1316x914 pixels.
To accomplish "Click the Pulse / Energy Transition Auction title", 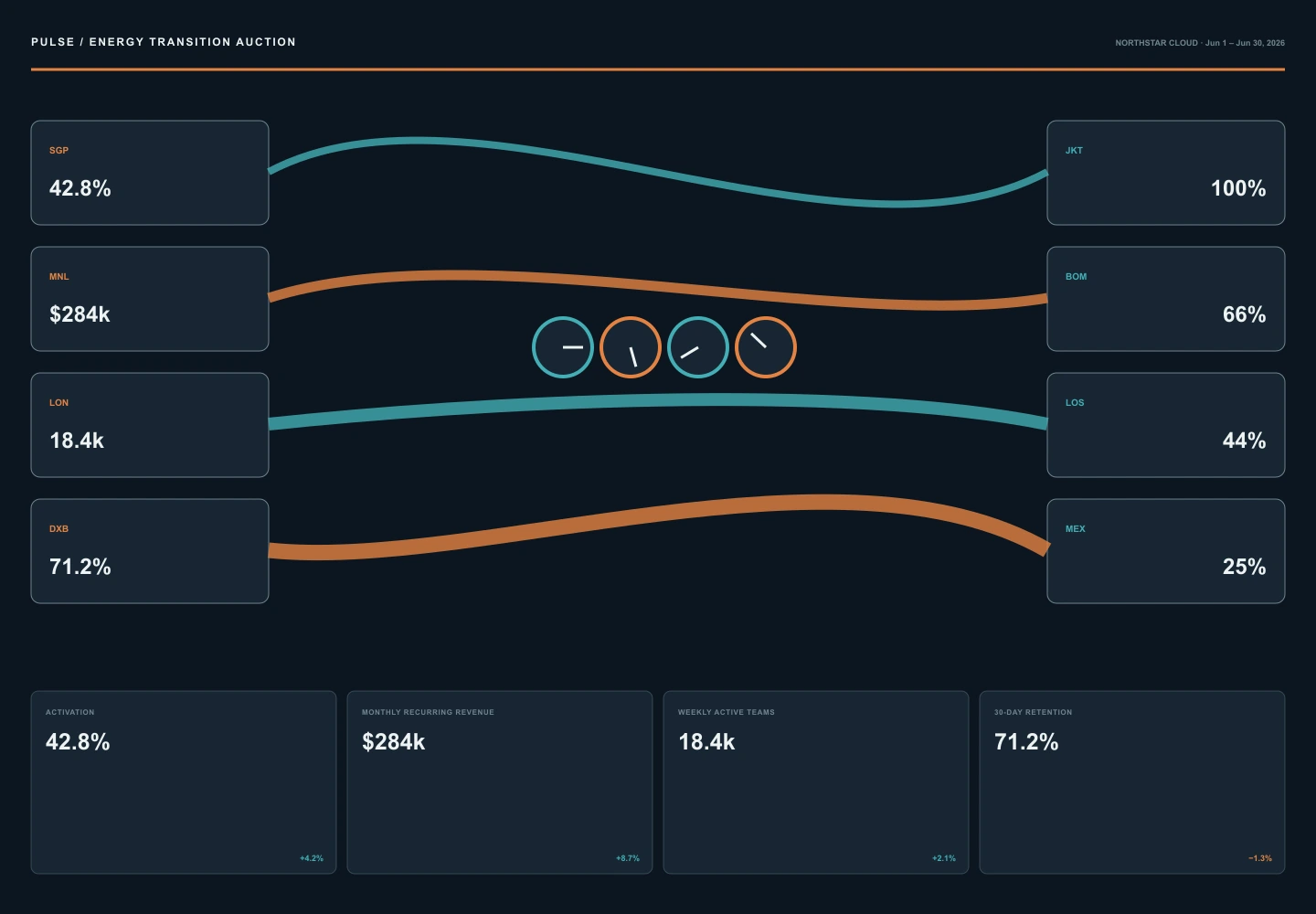I will click(164, 42).
